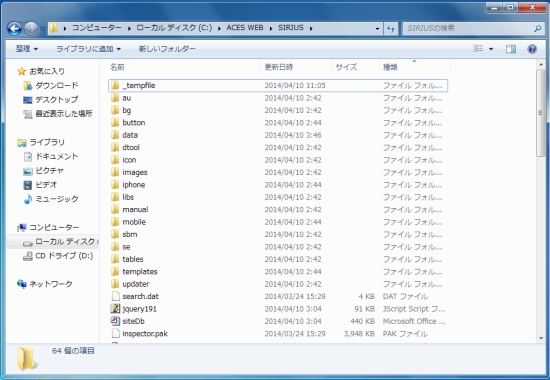Select the libs folder icon

click(x=115, y=197)
